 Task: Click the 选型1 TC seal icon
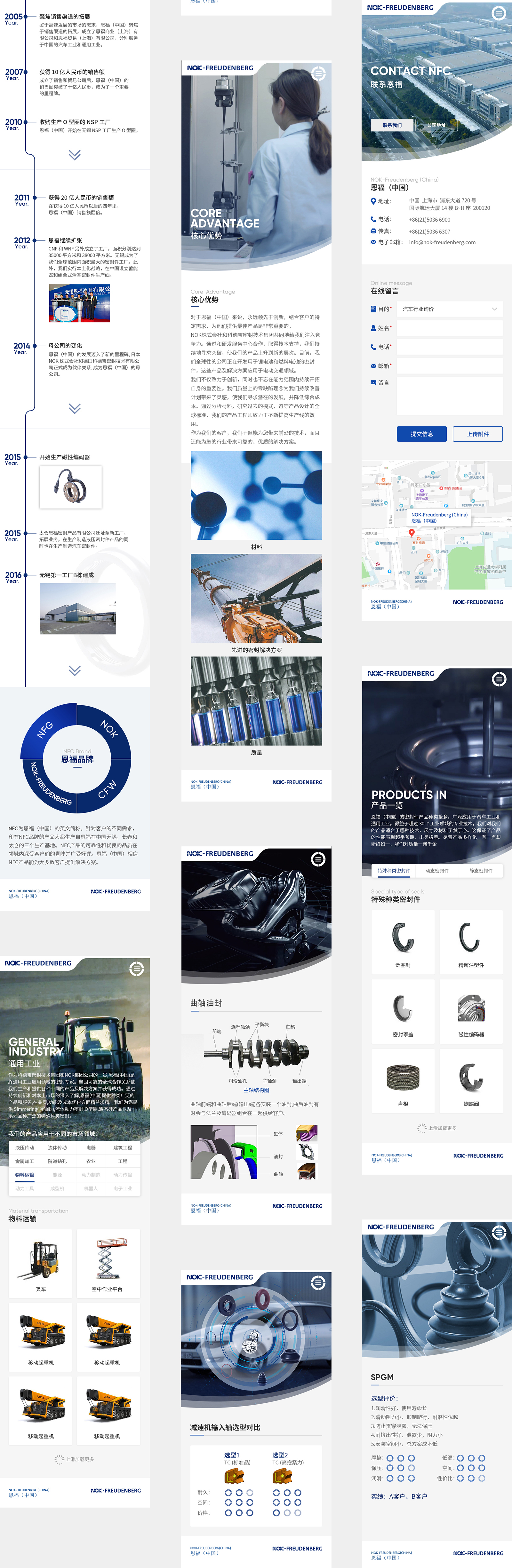pos(234,1476)
